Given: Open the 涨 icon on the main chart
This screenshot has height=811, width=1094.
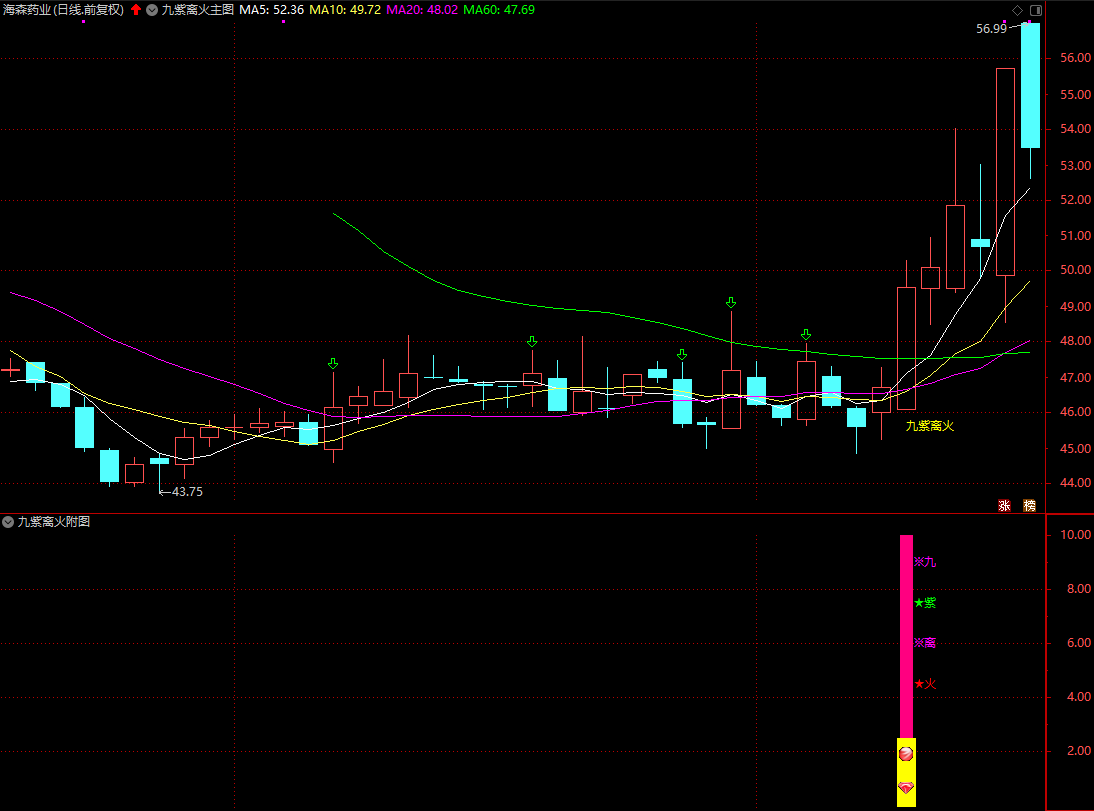Looking at the screenshot, I should (1005, 505).
